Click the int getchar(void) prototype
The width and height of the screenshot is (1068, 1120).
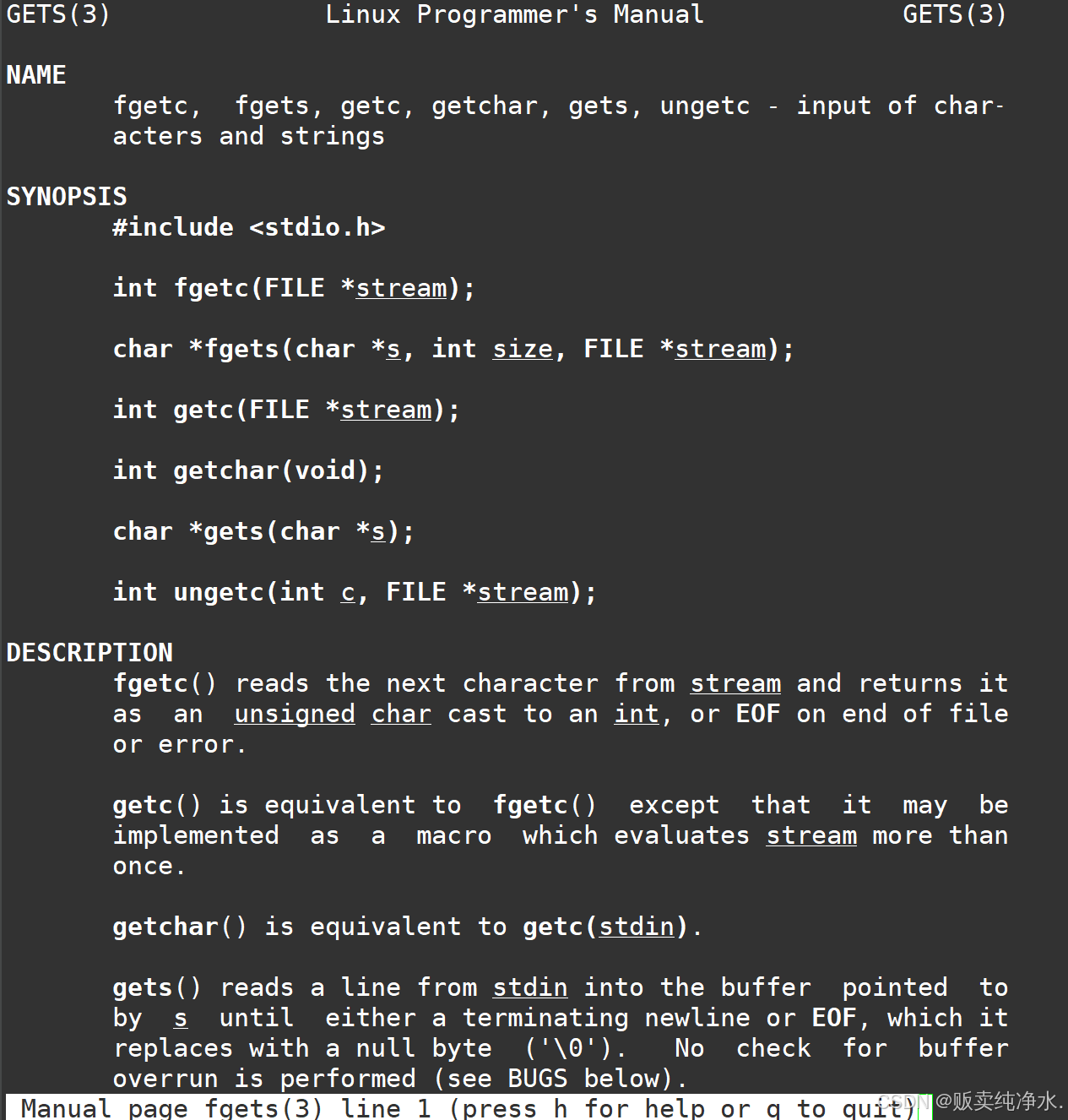[249, 470]
